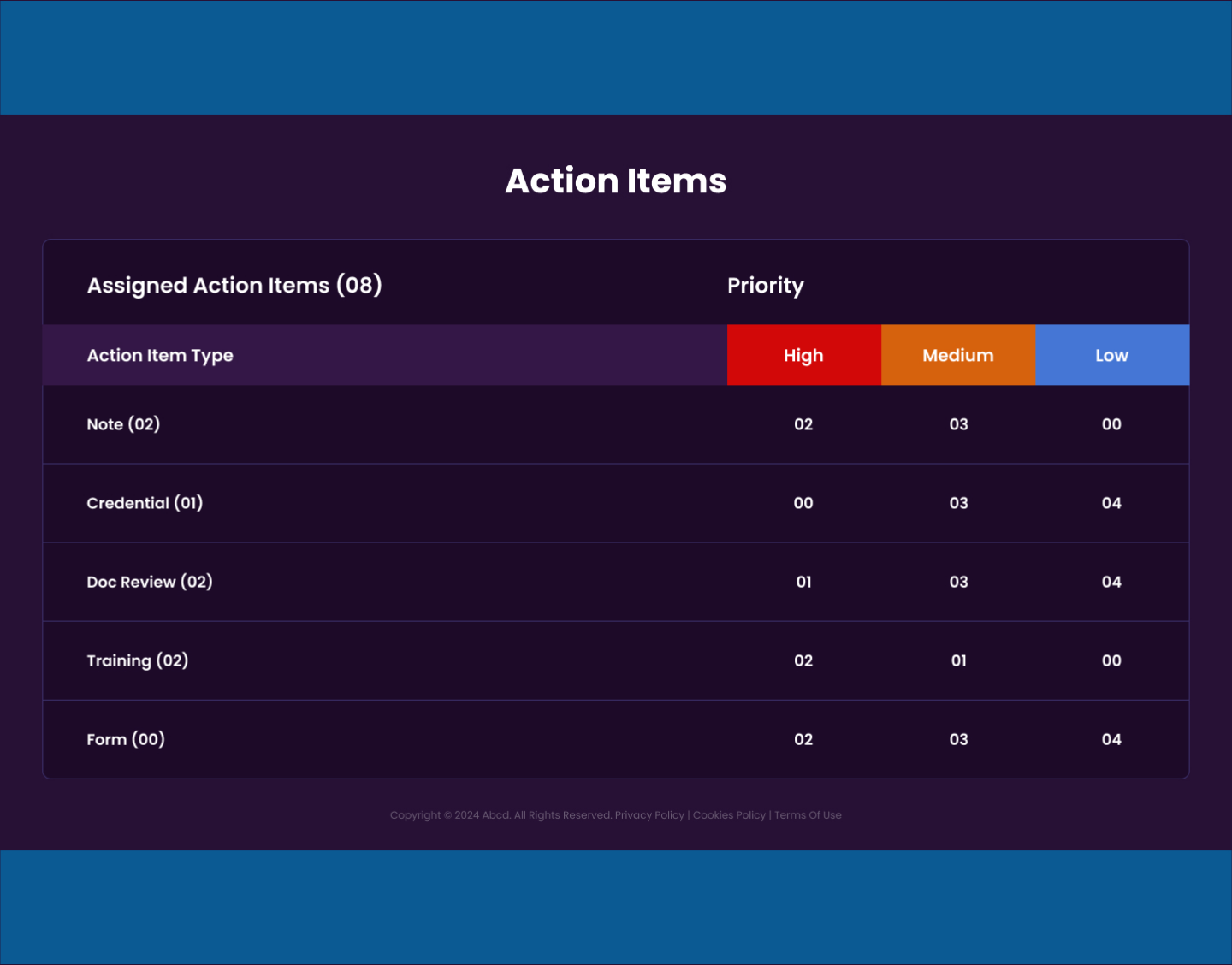Open the Form (00) action item
The width and height of the screenshot is (1232, 965).
[616, 739]
